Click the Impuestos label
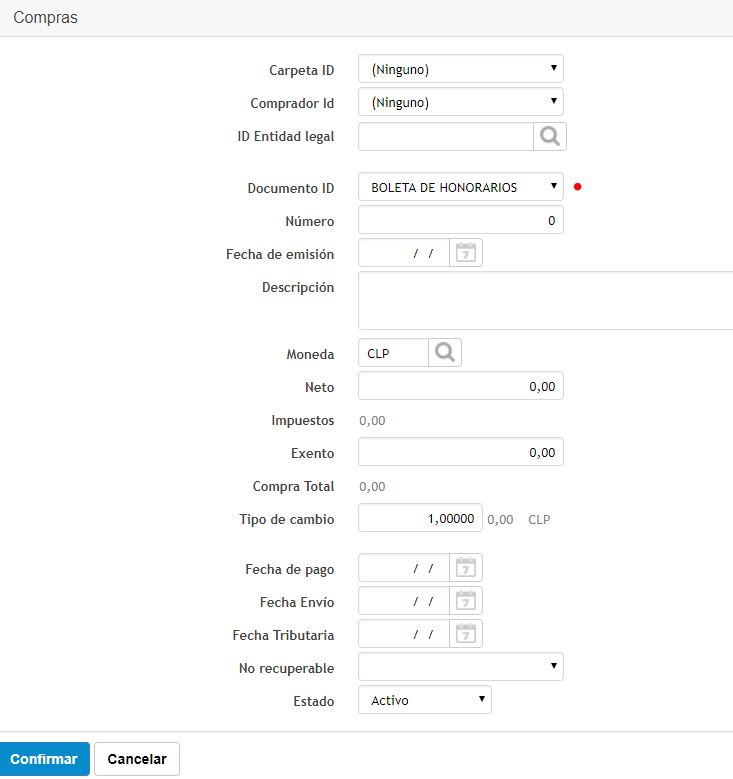733x779 pixels. click(x=303, y=420)
